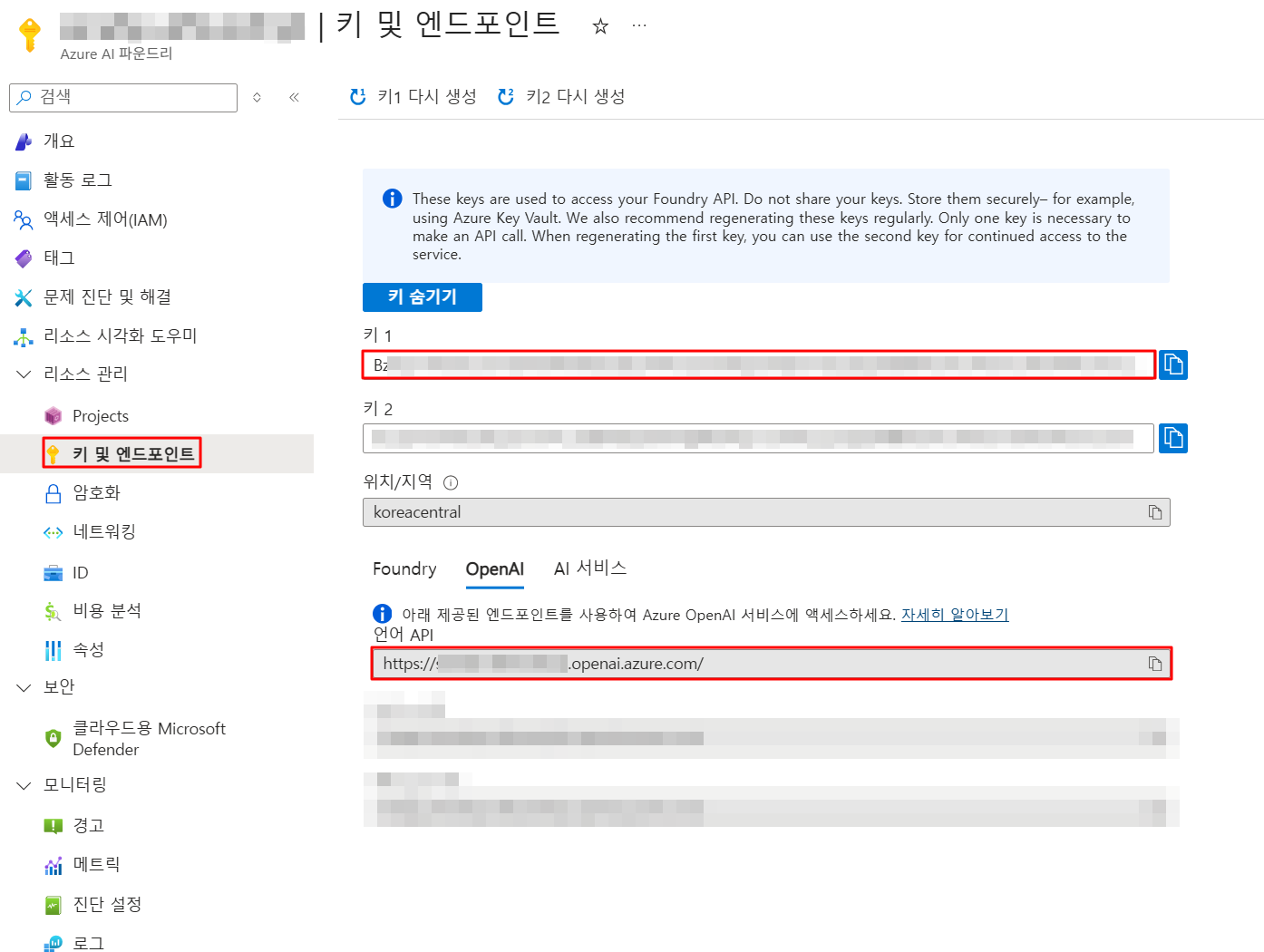Collapse sidebar with the double chevron icon
The image size is (1264, 952).
coord(294,97)
